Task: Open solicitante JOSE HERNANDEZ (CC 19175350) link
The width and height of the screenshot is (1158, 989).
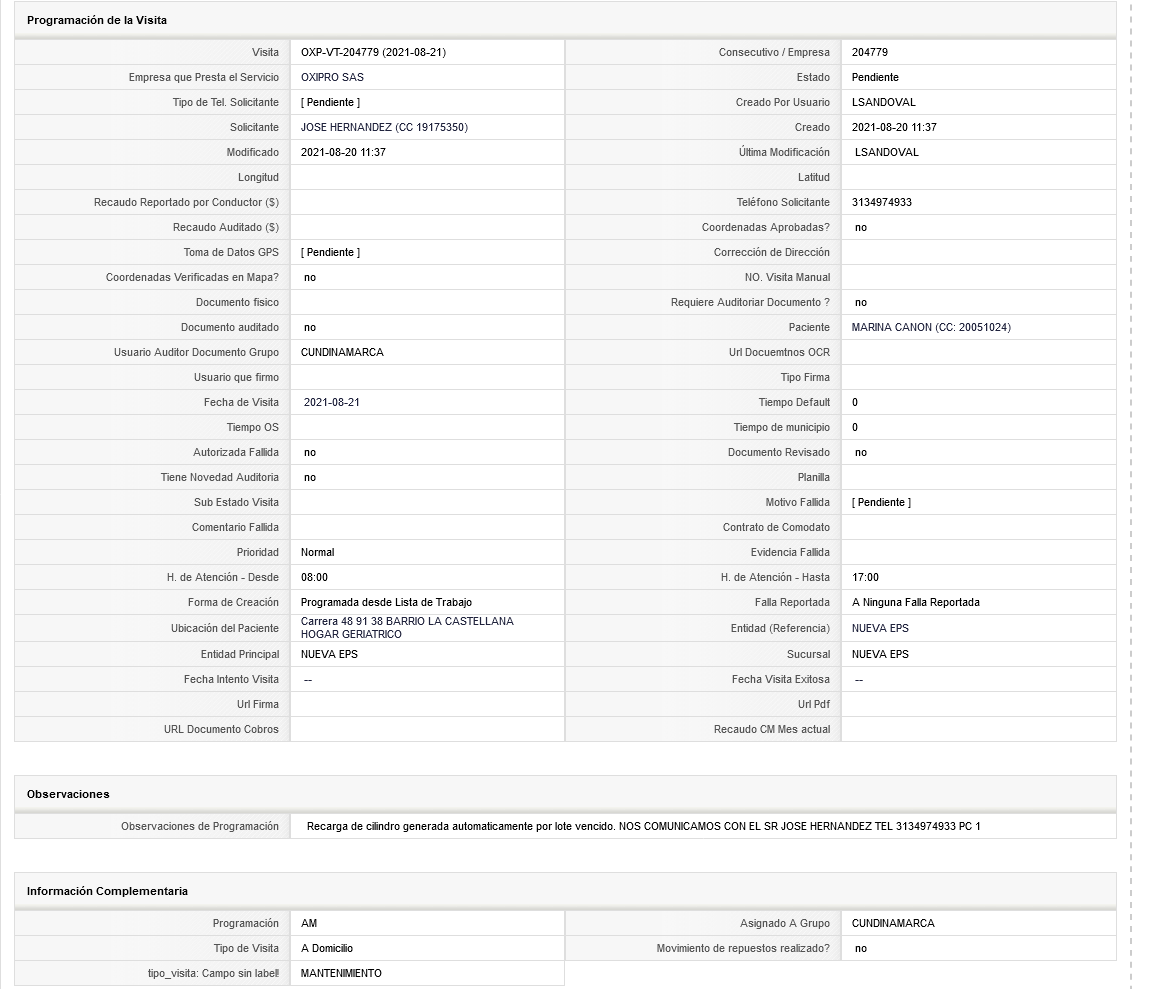Action: tap(384, 127)
